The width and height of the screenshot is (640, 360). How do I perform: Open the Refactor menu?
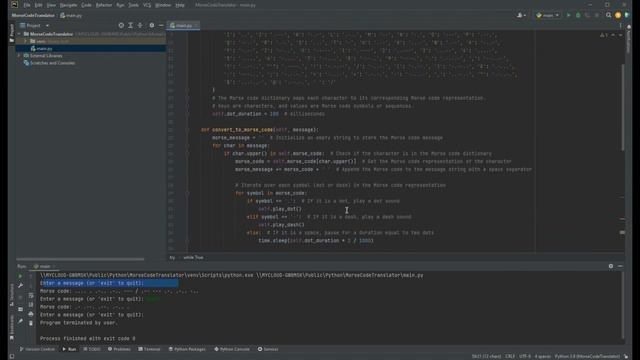tap(104, 5)
